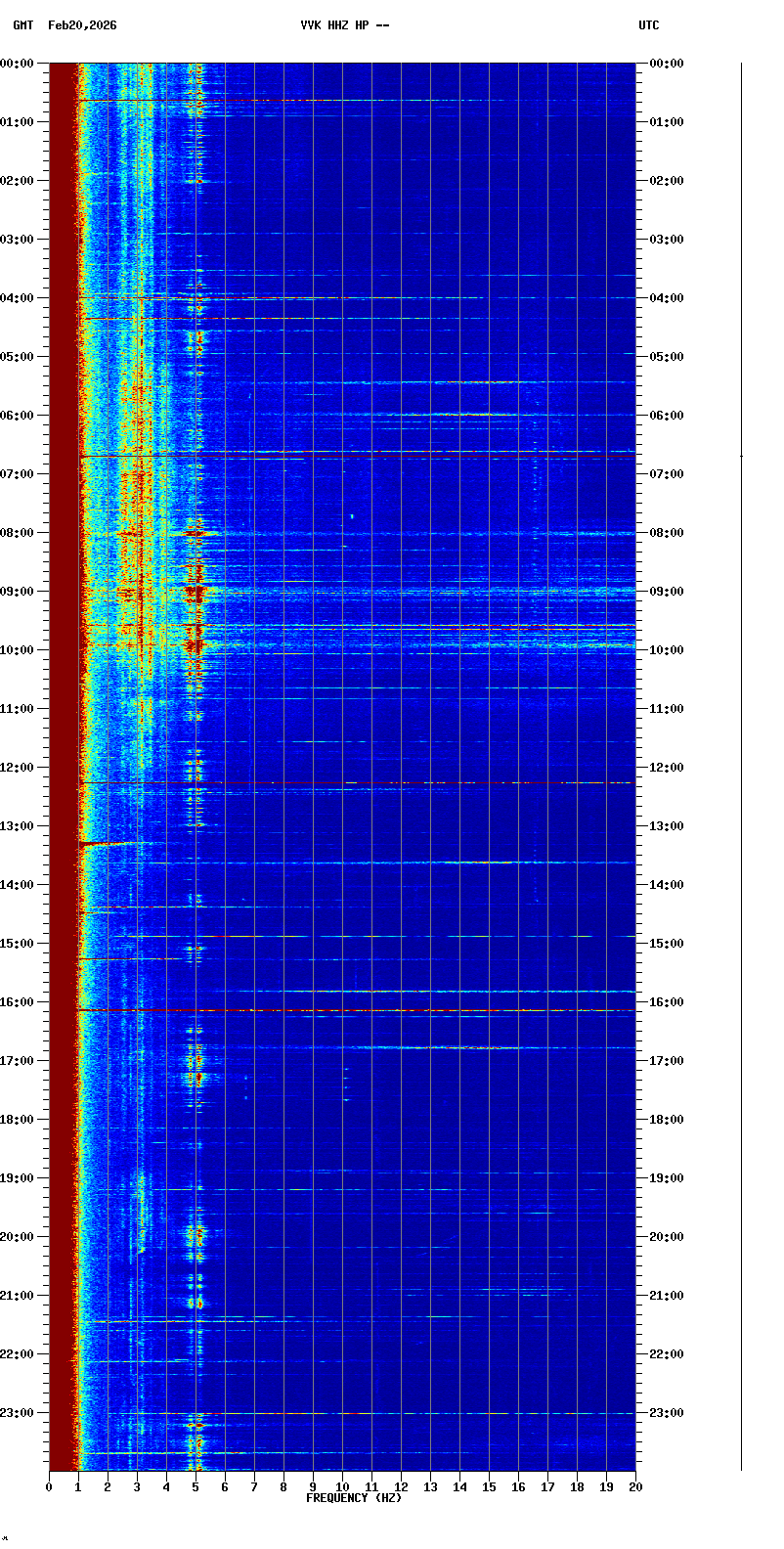Viewport: 784px width, 1549px height.
Task: Select the 06:00 marker on left axis
Action: click(17, 416)
